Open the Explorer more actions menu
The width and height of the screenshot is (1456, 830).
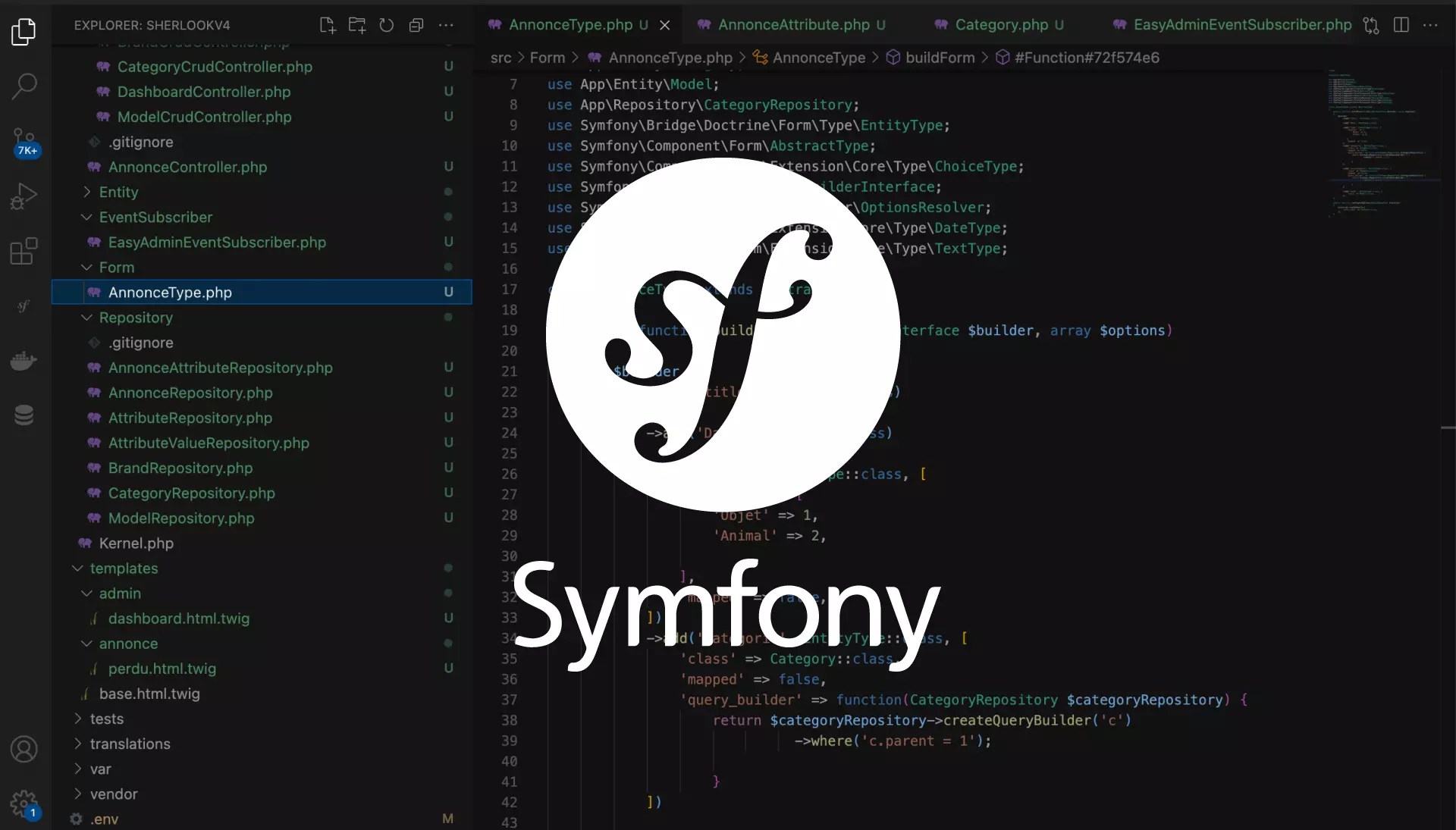pos(446,25)
